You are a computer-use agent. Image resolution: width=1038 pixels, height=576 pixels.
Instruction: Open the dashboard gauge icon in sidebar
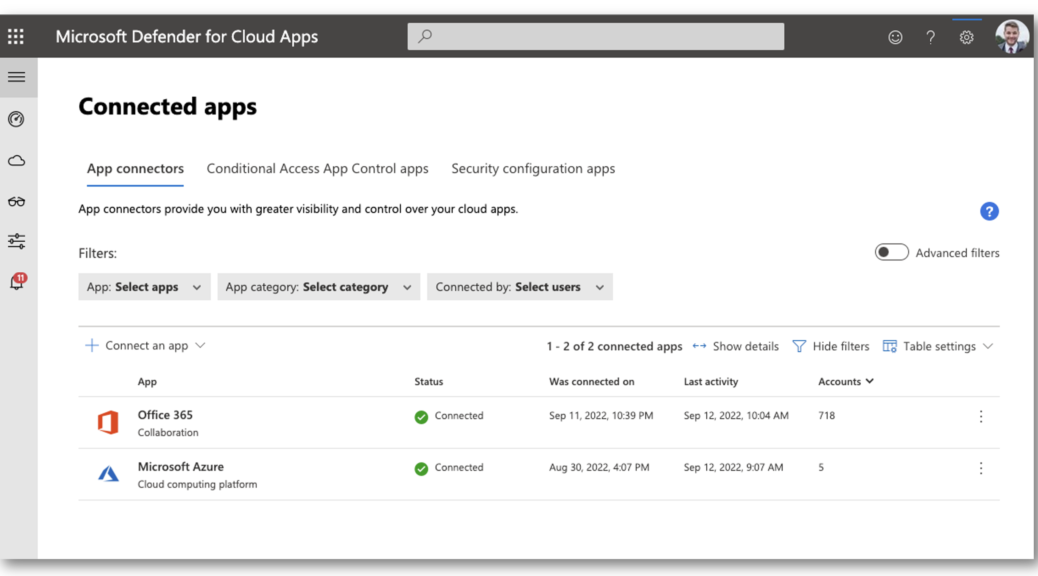click(x=17, y=119)
